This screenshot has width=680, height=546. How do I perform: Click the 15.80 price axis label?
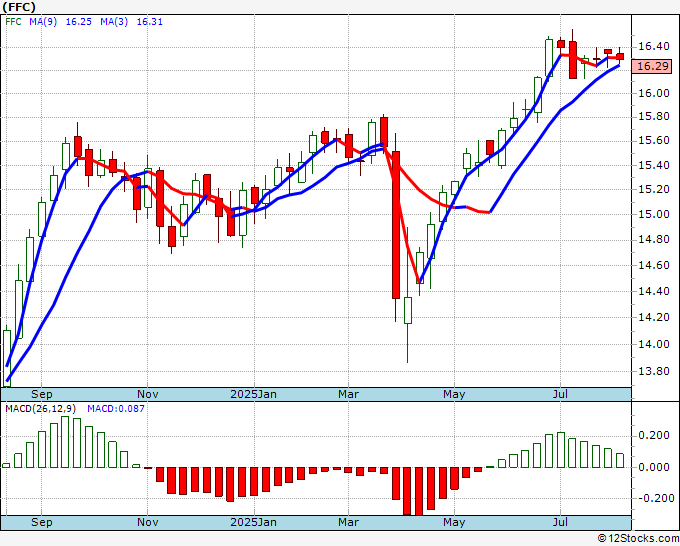pyautogui.click(x=654, y=117)
